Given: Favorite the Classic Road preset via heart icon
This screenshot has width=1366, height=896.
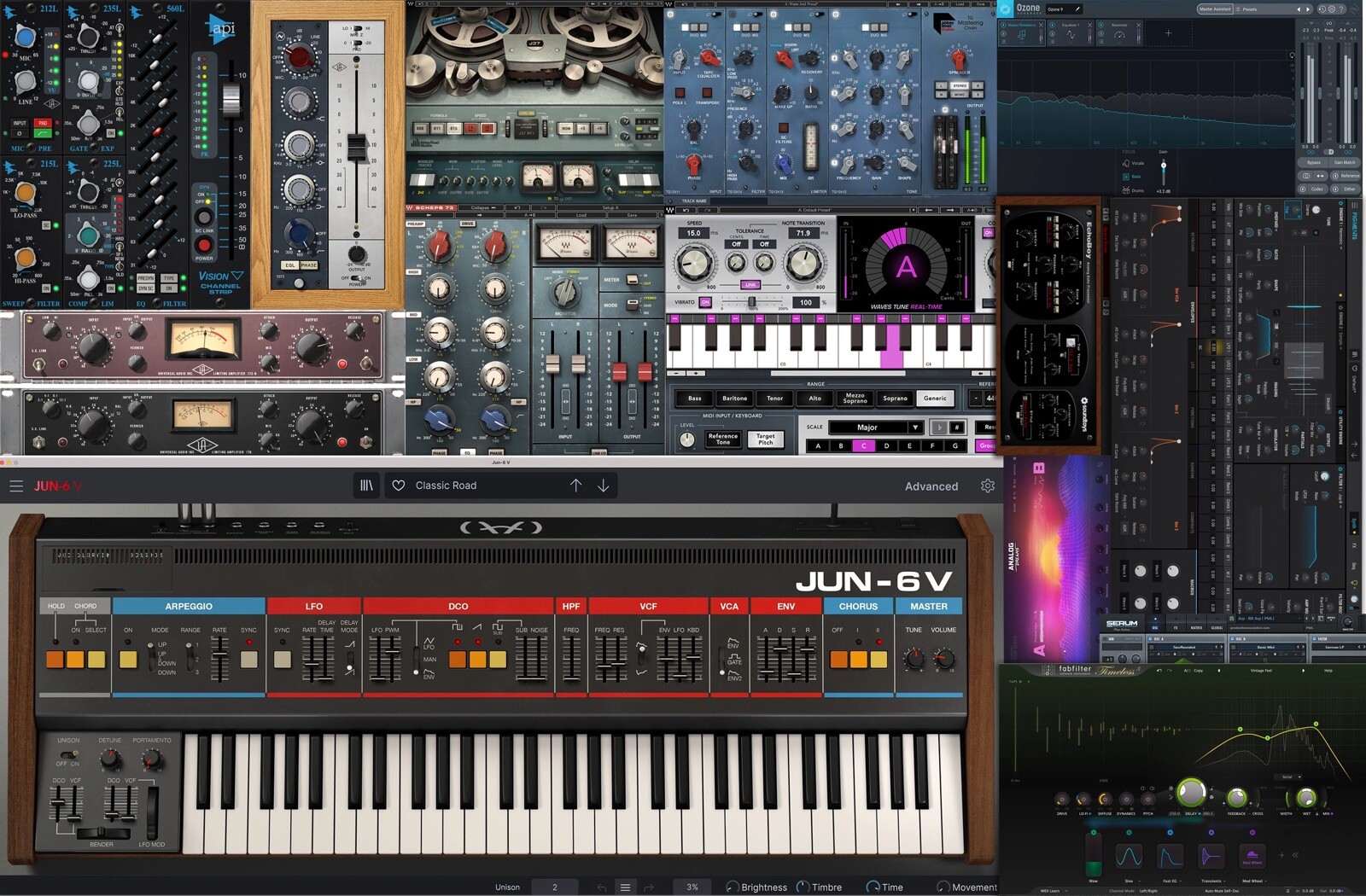Looking at the screenshot, I should (x=398, y=485).
